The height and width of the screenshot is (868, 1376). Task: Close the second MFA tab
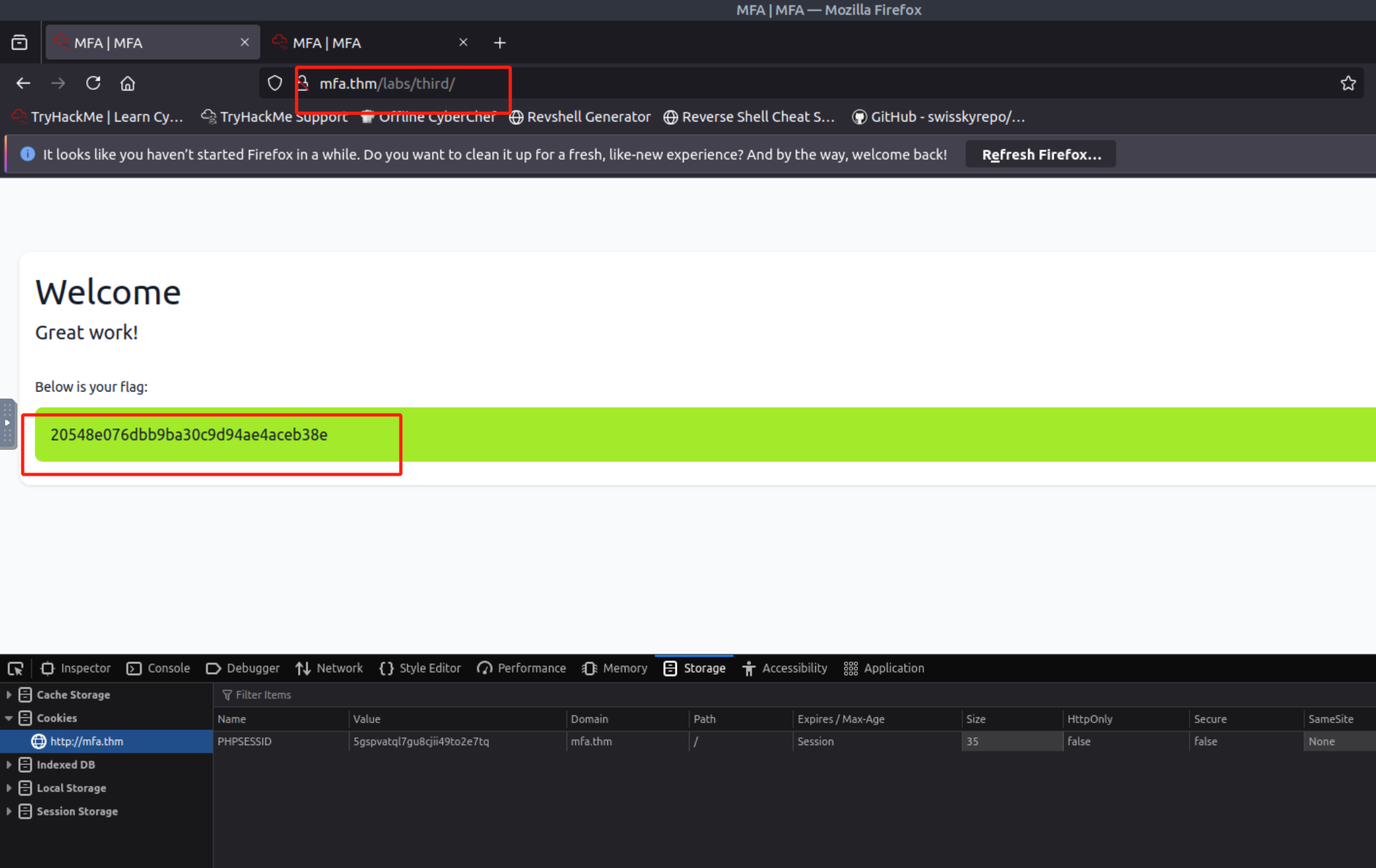pyautogui.click(x=463, y=43)
